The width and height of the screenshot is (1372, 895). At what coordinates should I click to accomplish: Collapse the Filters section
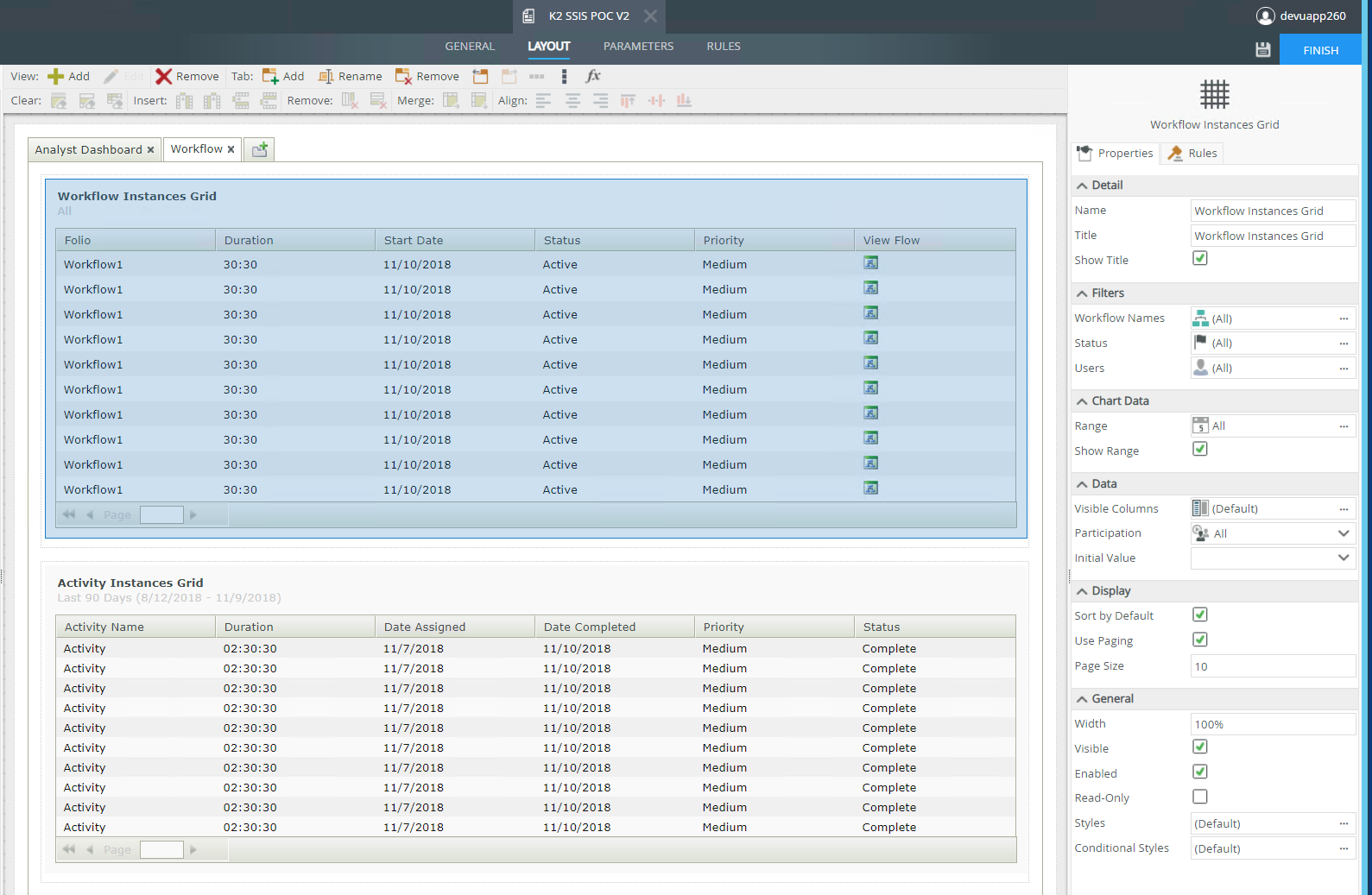point(1082,293)
